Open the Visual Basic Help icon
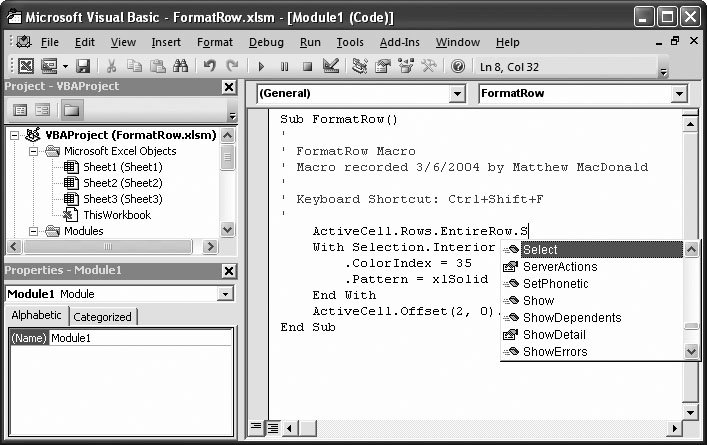 (458, 66)
